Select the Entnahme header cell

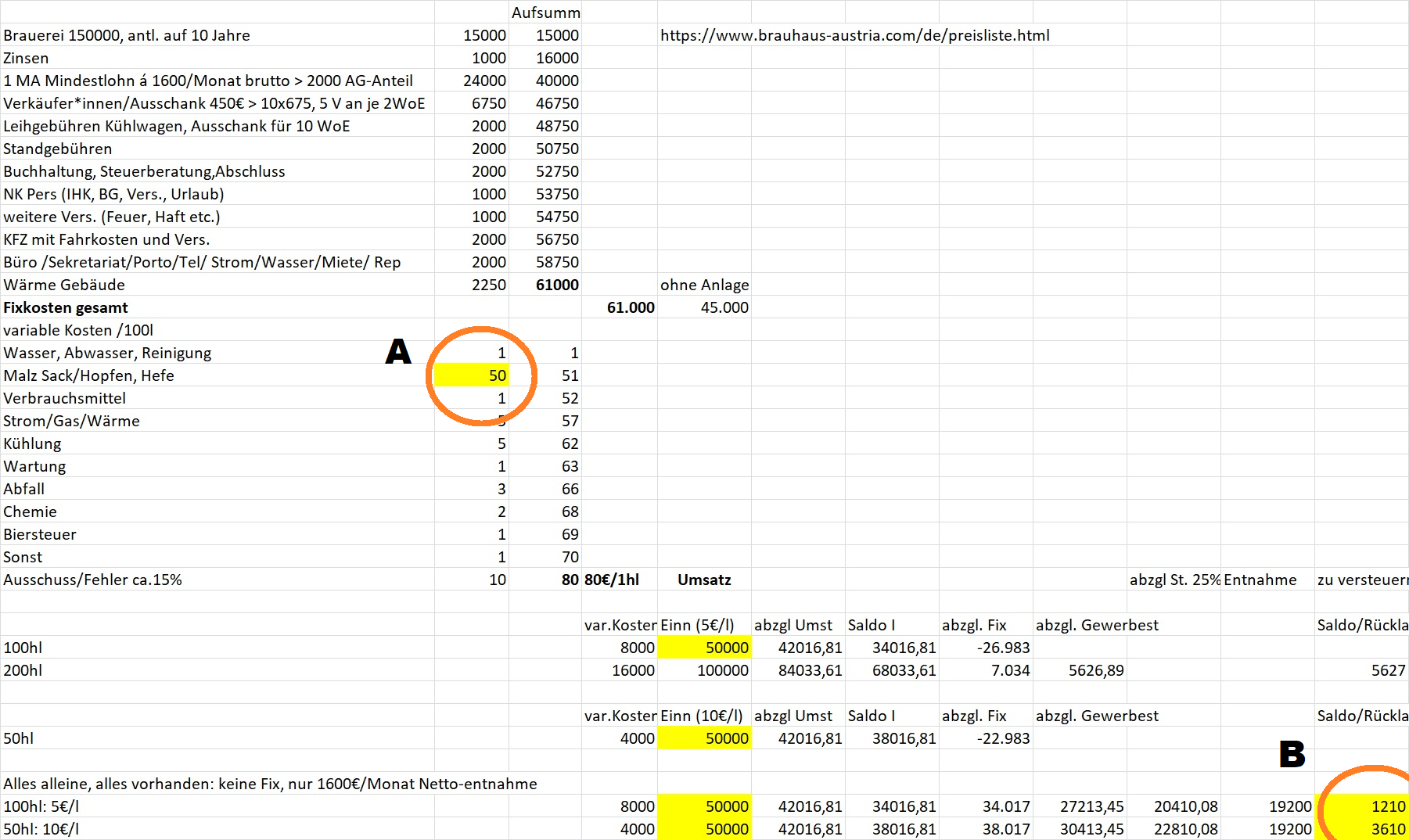[1260, 580]
